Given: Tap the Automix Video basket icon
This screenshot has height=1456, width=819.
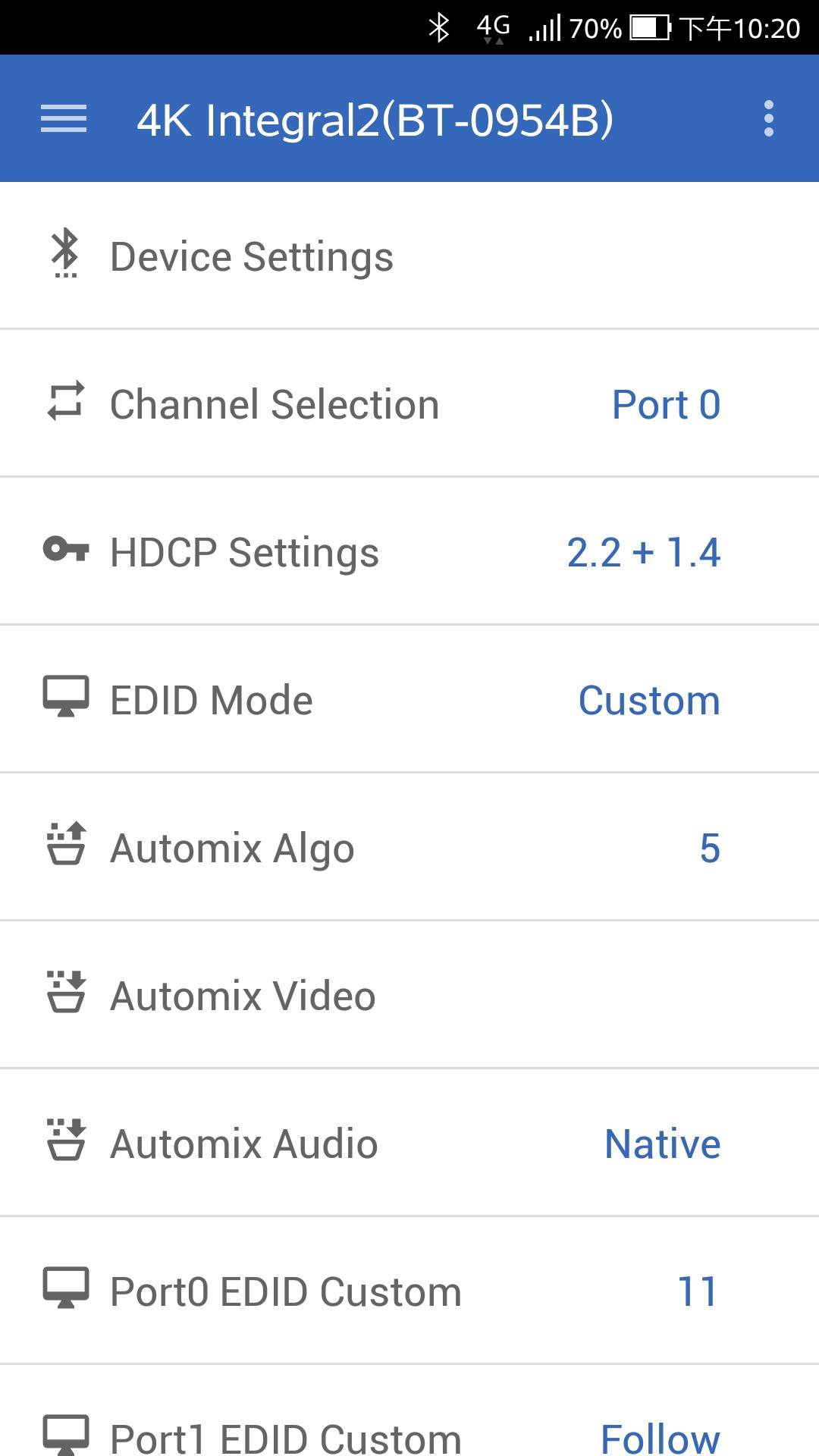Looking at the screenshot, I should point(65,992).
